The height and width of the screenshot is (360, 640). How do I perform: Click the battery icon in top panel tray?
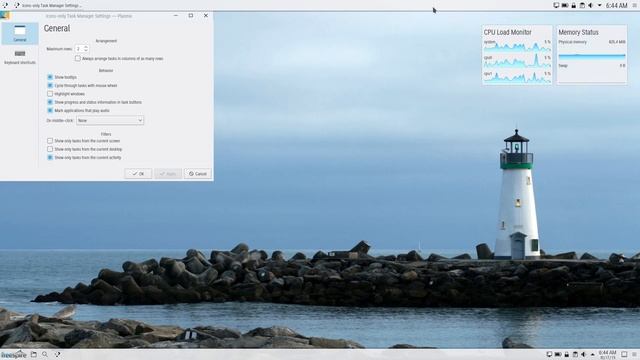point(565,5)
